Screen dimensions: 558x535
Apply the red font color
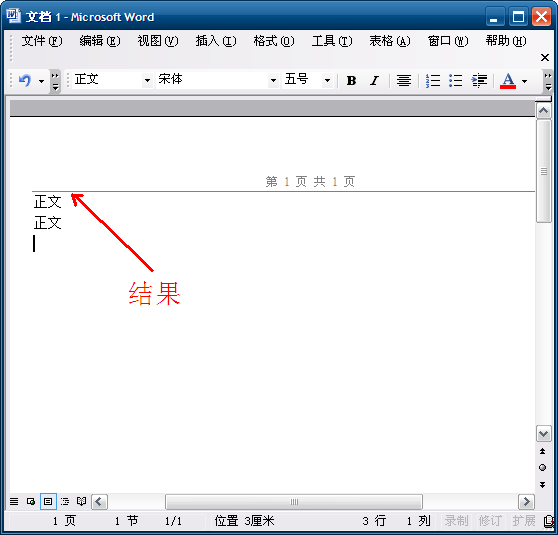[508, 81]
